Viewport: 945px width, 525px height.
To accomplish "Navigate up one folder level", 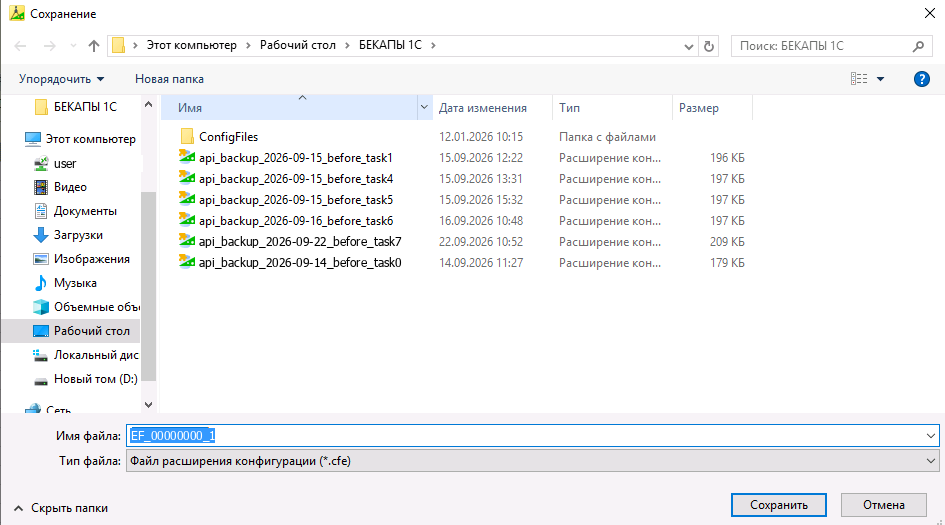I will [x=93, y=46].
